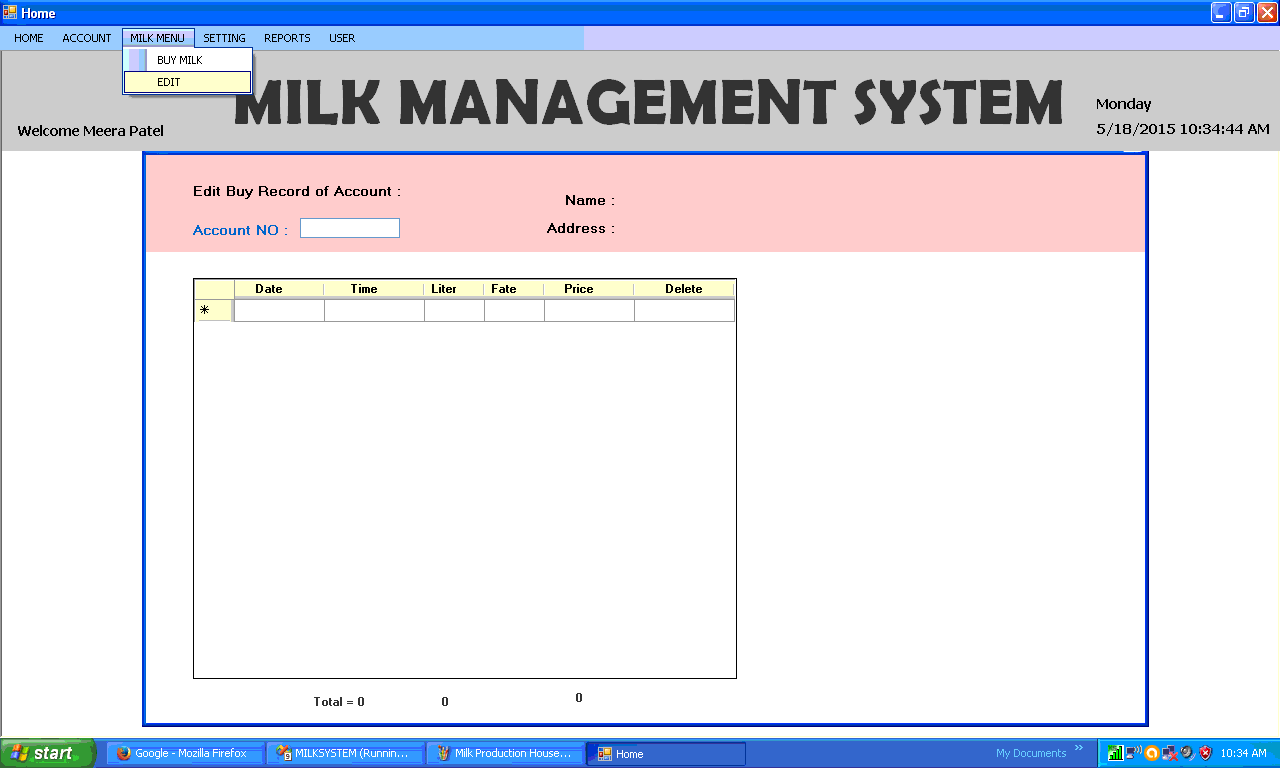The width and height of the screenshot is (1280, 768).
Task: Click the HOME menu item
Action: click(29, 38)
